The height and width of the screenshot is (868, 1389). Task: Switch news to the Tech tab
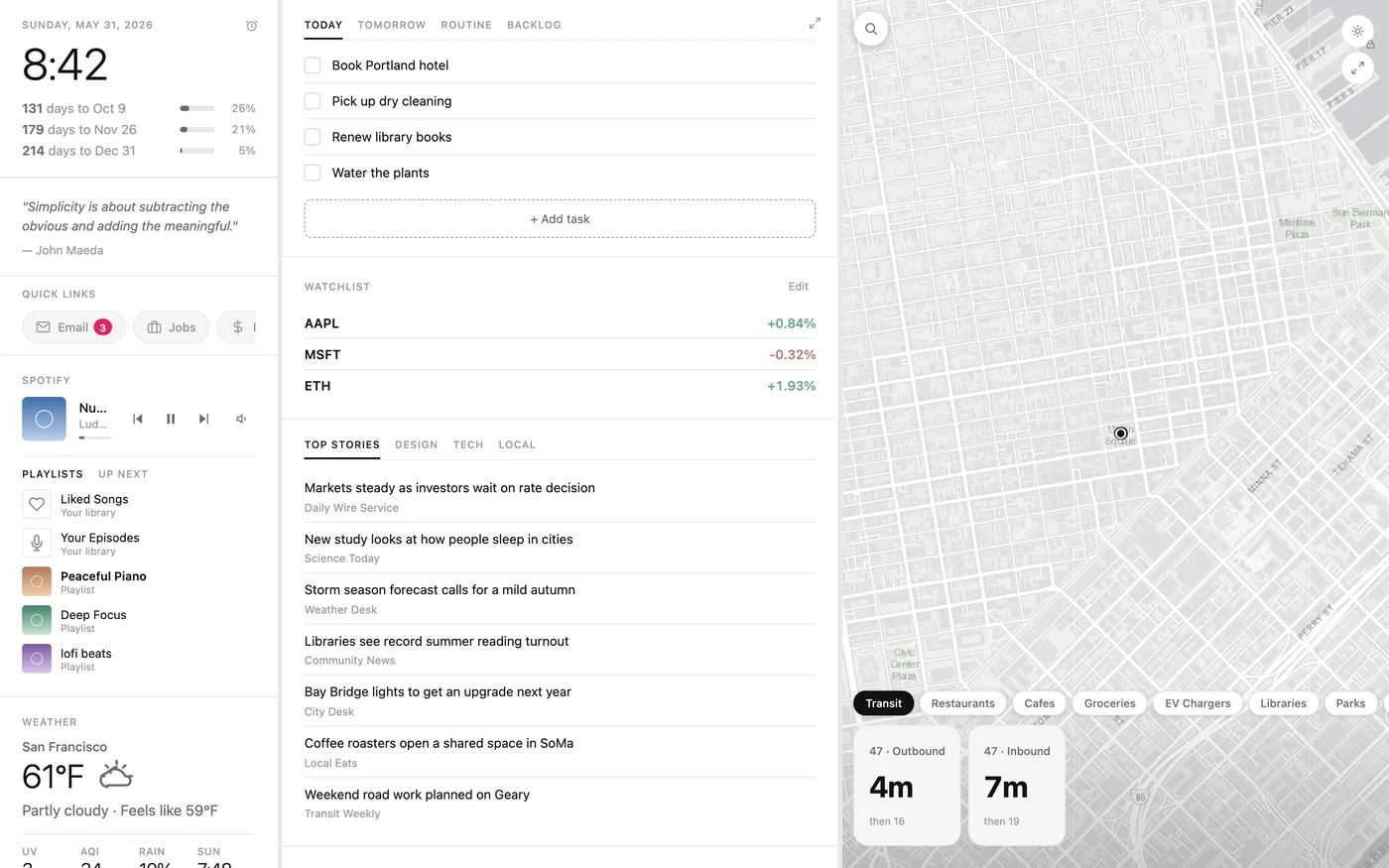pos(468,445)
